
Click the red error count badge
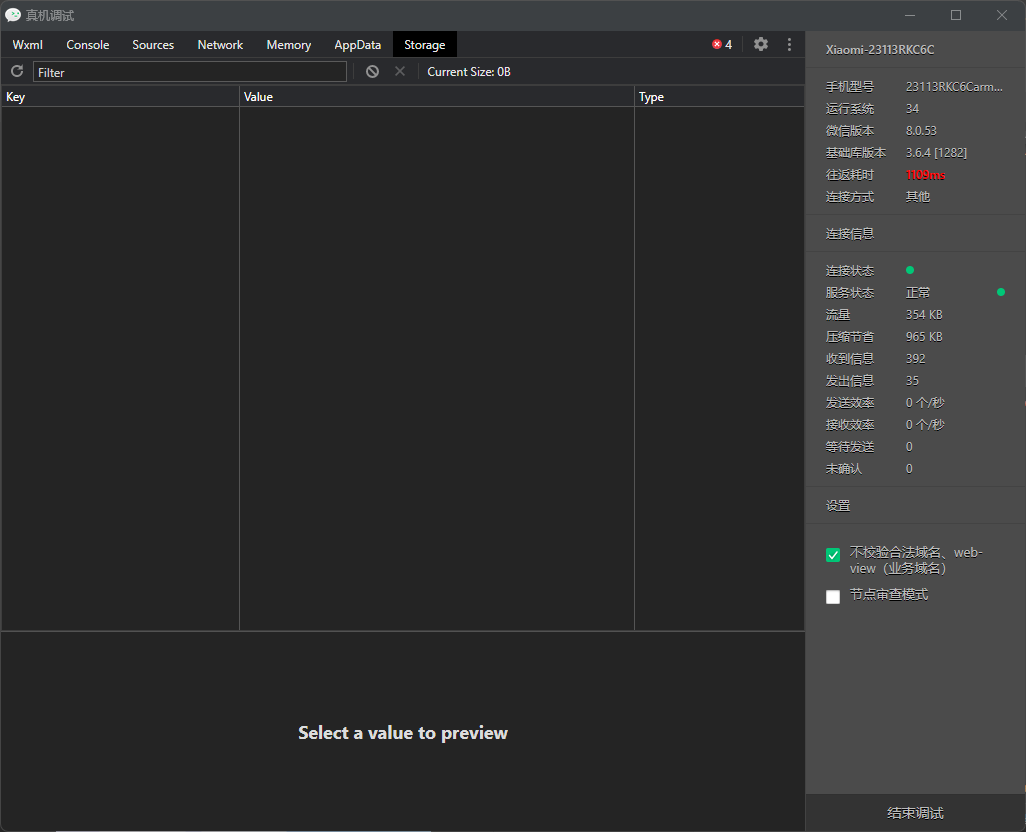722,44
